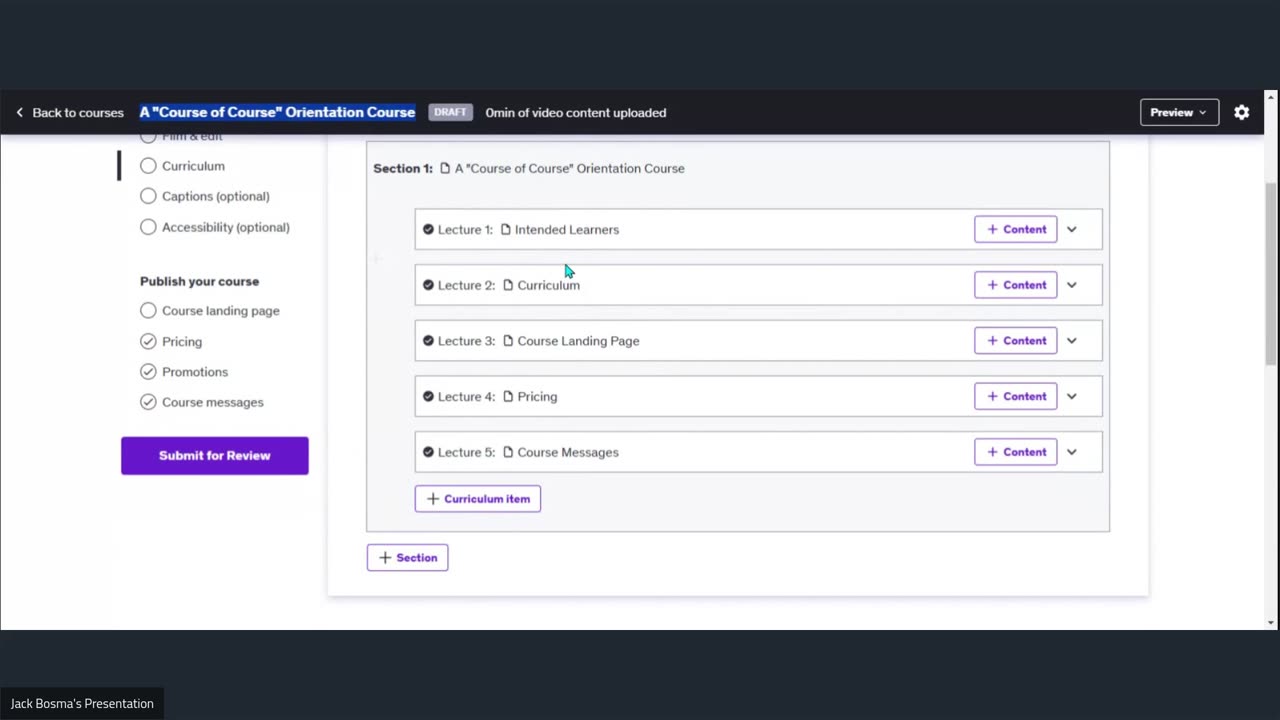
Task: Open Captions (optional) sidebar item
Action: coord(216,196)
